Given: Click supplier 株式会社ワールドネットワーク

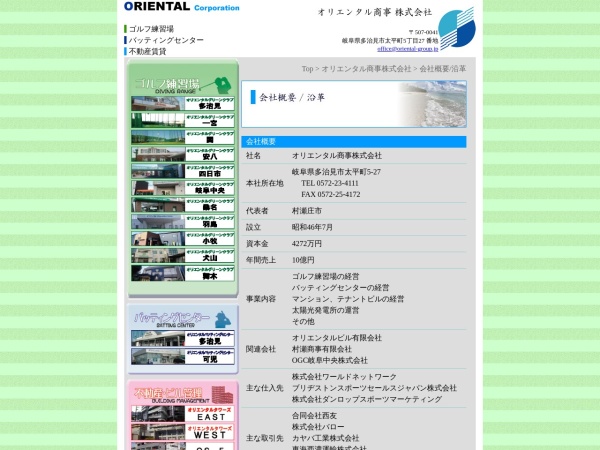Looking at the screenshot, I should click(344, 377).
